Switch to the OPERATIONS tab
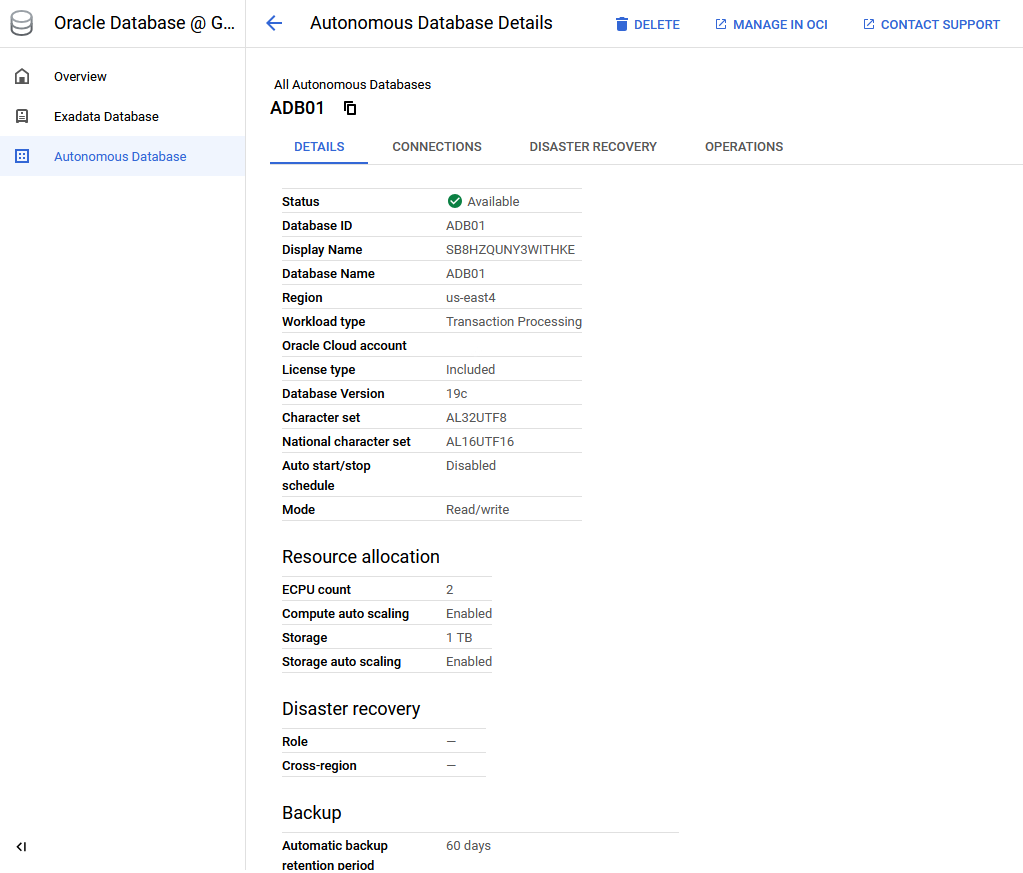This screenshot has width=1023, height=873. click(x=744, y=147)
